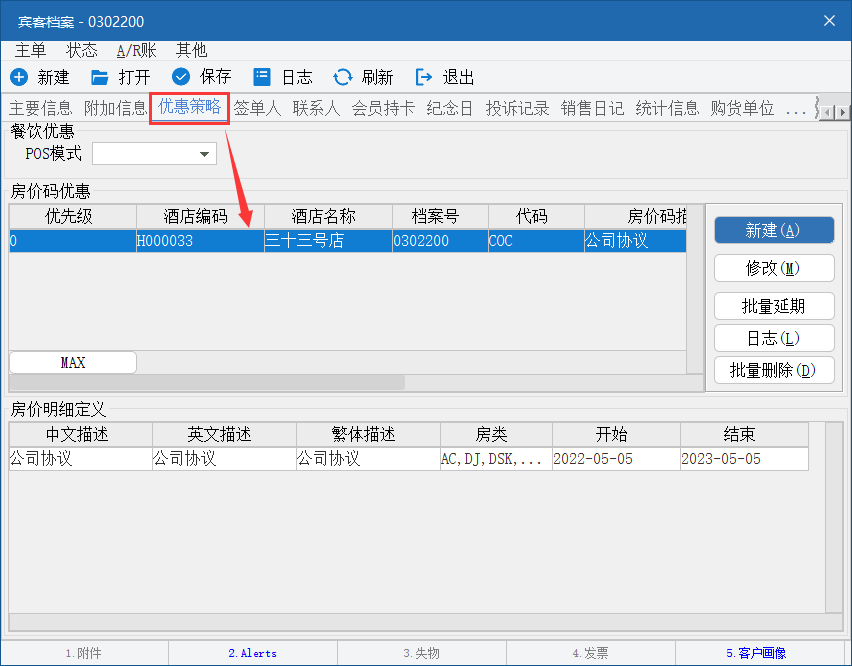Click the 0302200 archive number cell
The height and width of the screenshot is (666, 852).
[x=440, y=241]
